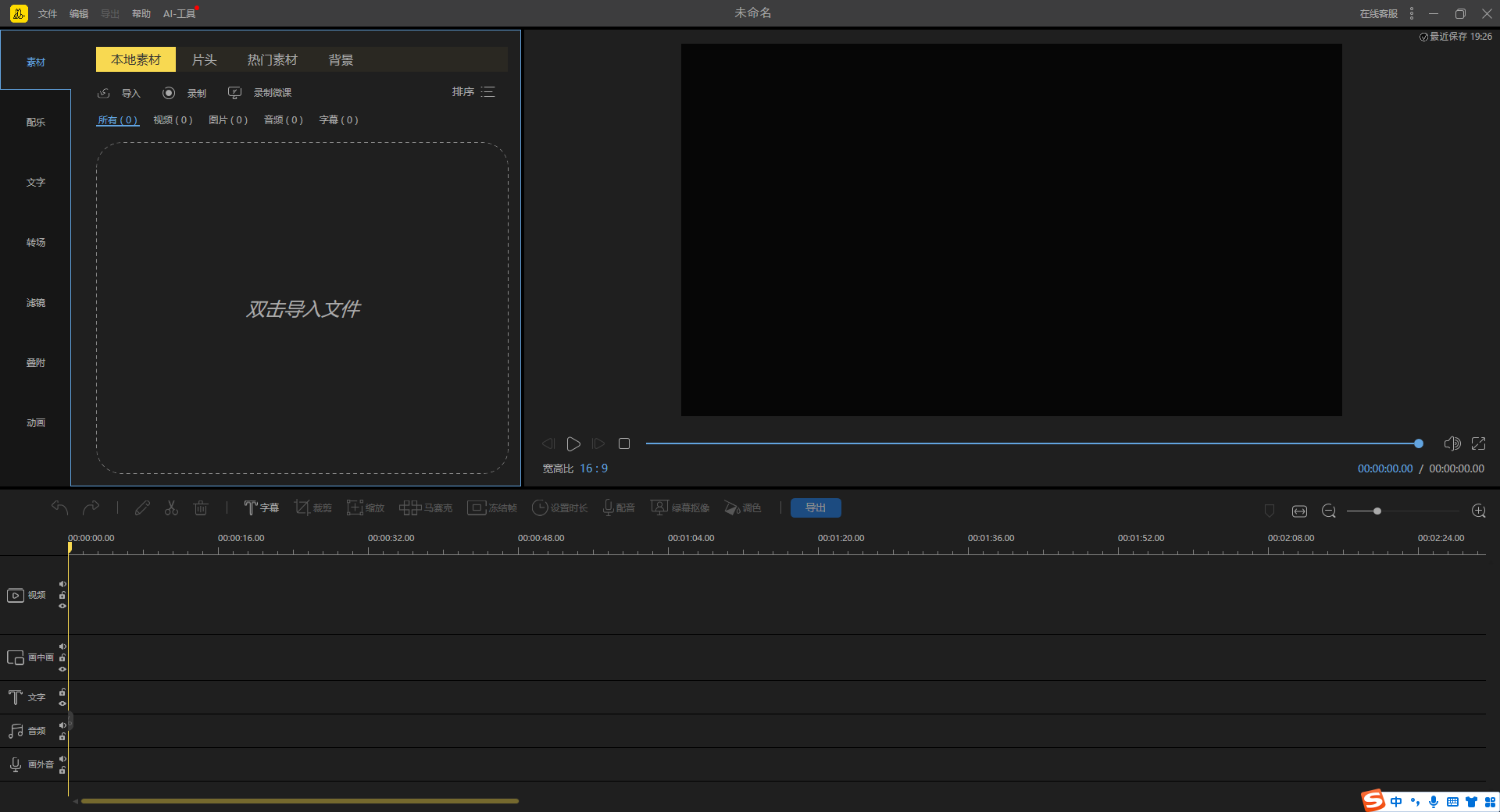The image size is (1500, 812).
Task: Click the 录制 record icon
Action: [169, 93]
